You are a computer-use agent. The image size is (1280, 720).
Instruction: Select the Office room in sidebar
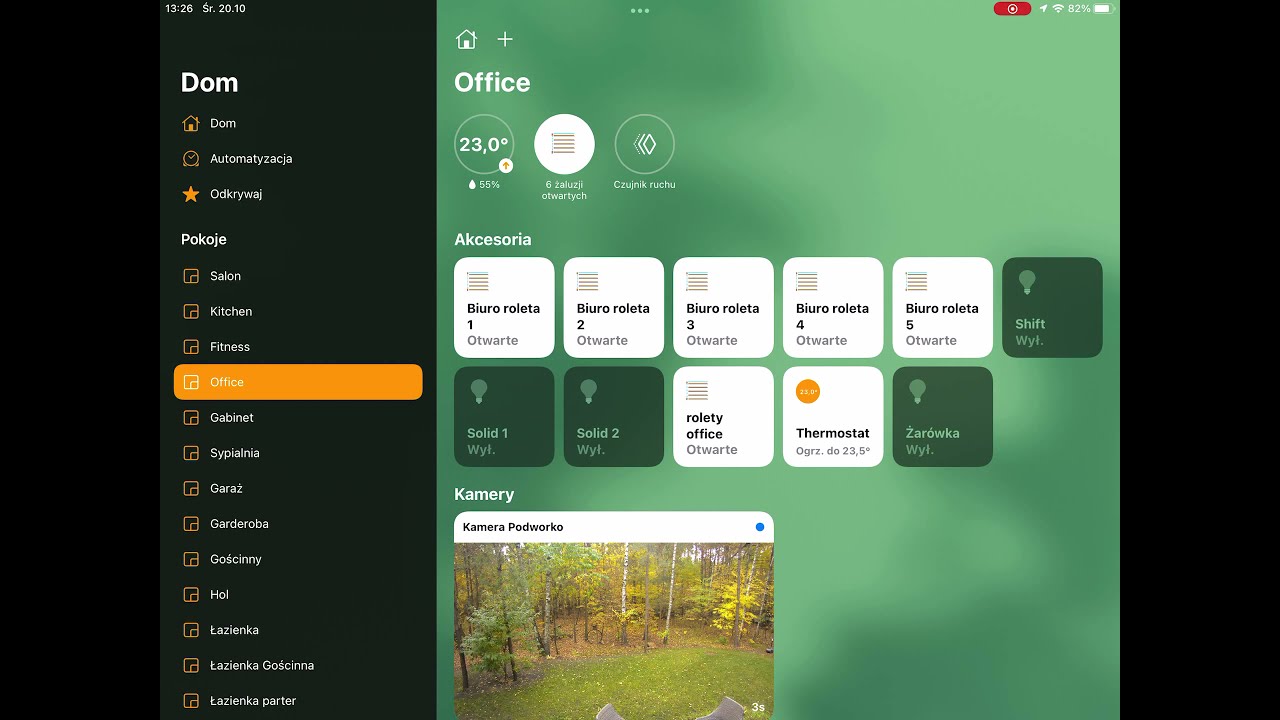pyautogui.click(x=298, y=382)
